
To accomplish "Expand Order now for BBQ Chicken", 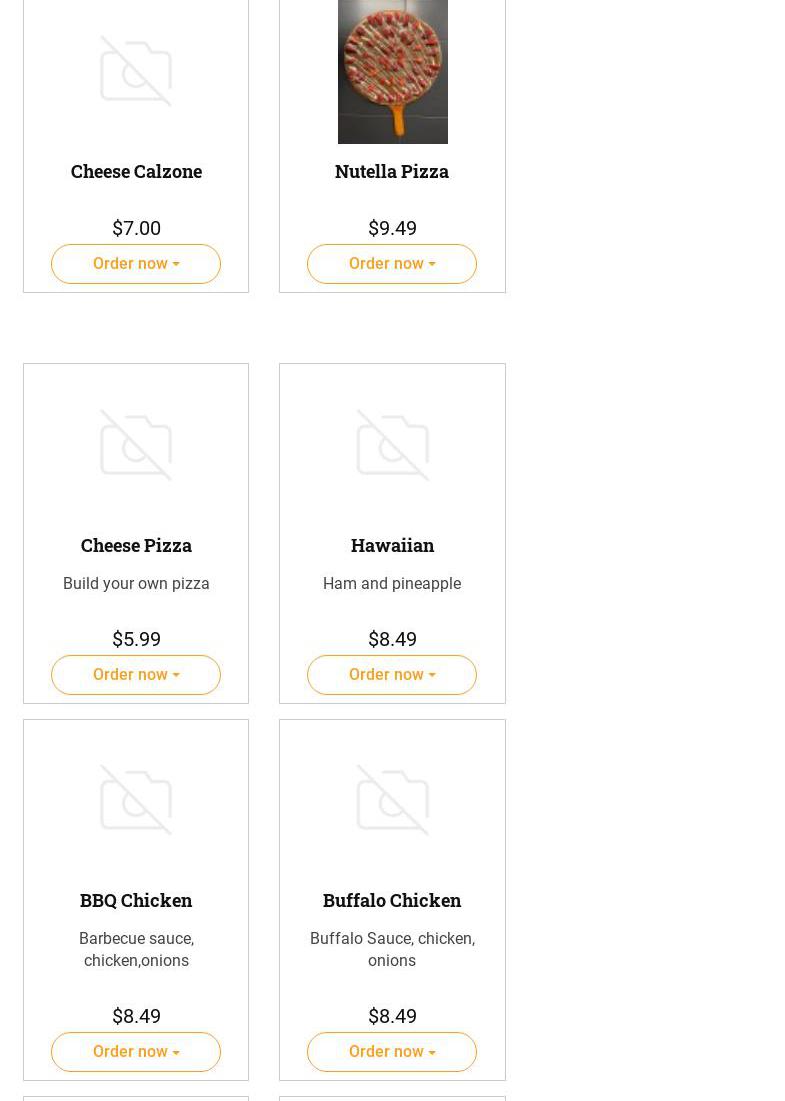I will 136,1052.
